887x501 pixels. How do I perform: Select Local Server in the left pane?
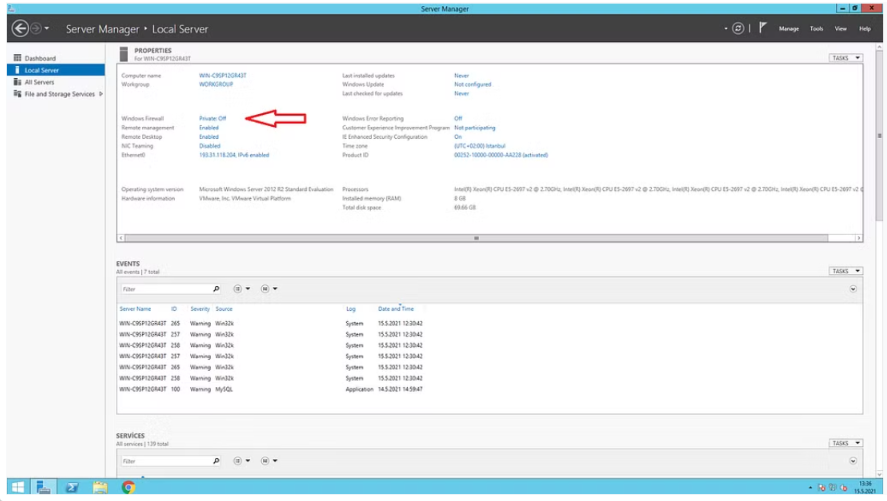tap(55, 70)
